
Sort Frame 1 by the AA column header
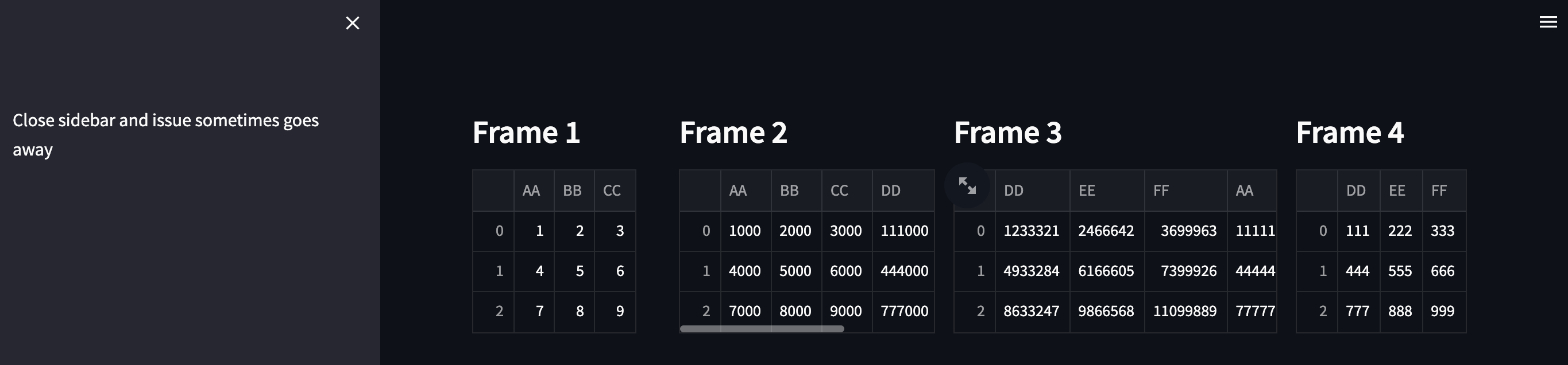click(x=530, y=190)
